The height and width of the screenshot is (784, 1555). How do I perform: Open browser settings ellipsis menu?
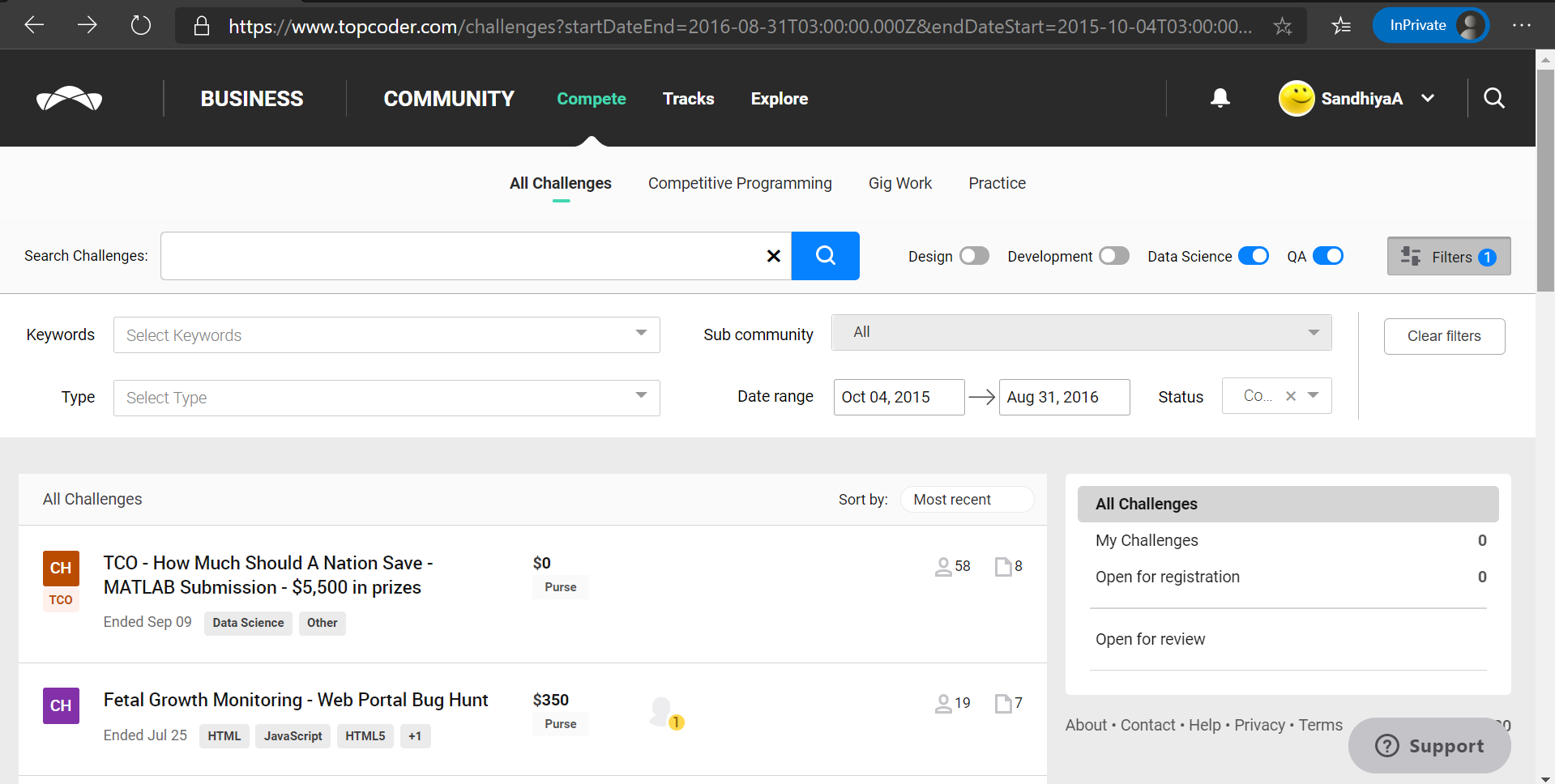1522,25
